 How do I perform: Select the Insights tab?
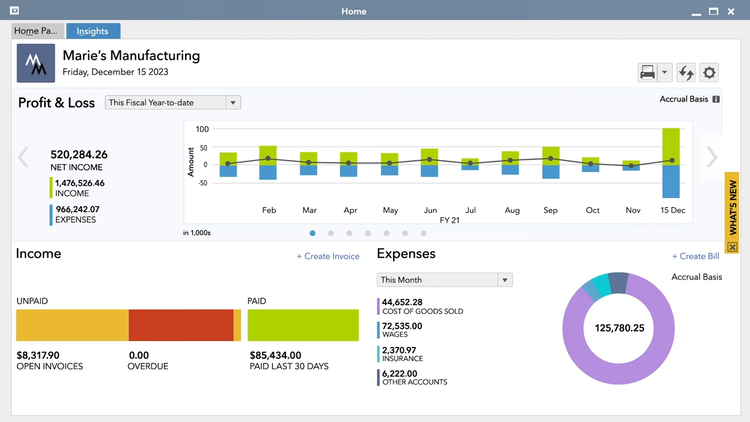tap(93, 31)
